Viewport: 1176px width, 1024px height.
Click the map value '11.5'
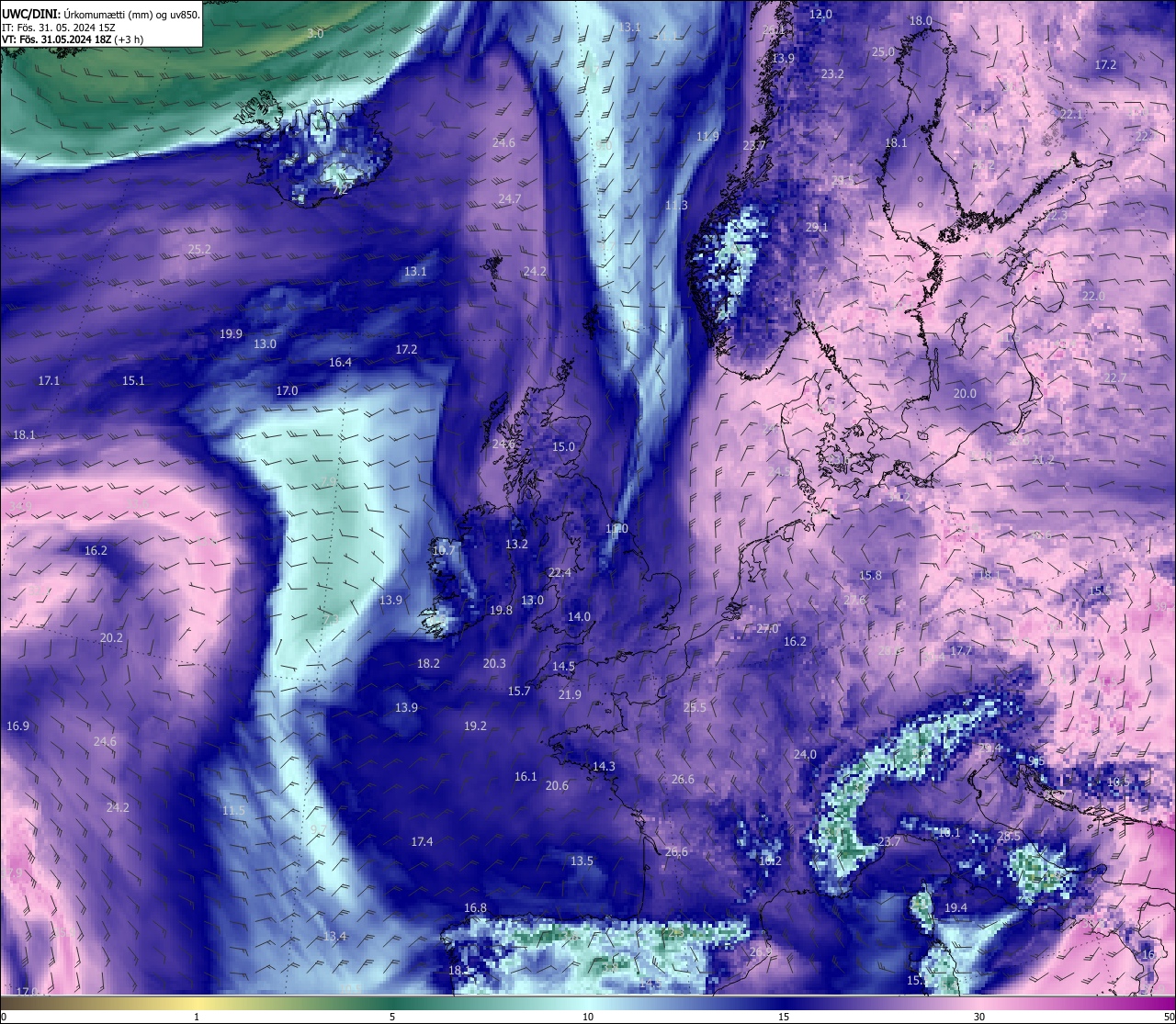tap(233, 810)
